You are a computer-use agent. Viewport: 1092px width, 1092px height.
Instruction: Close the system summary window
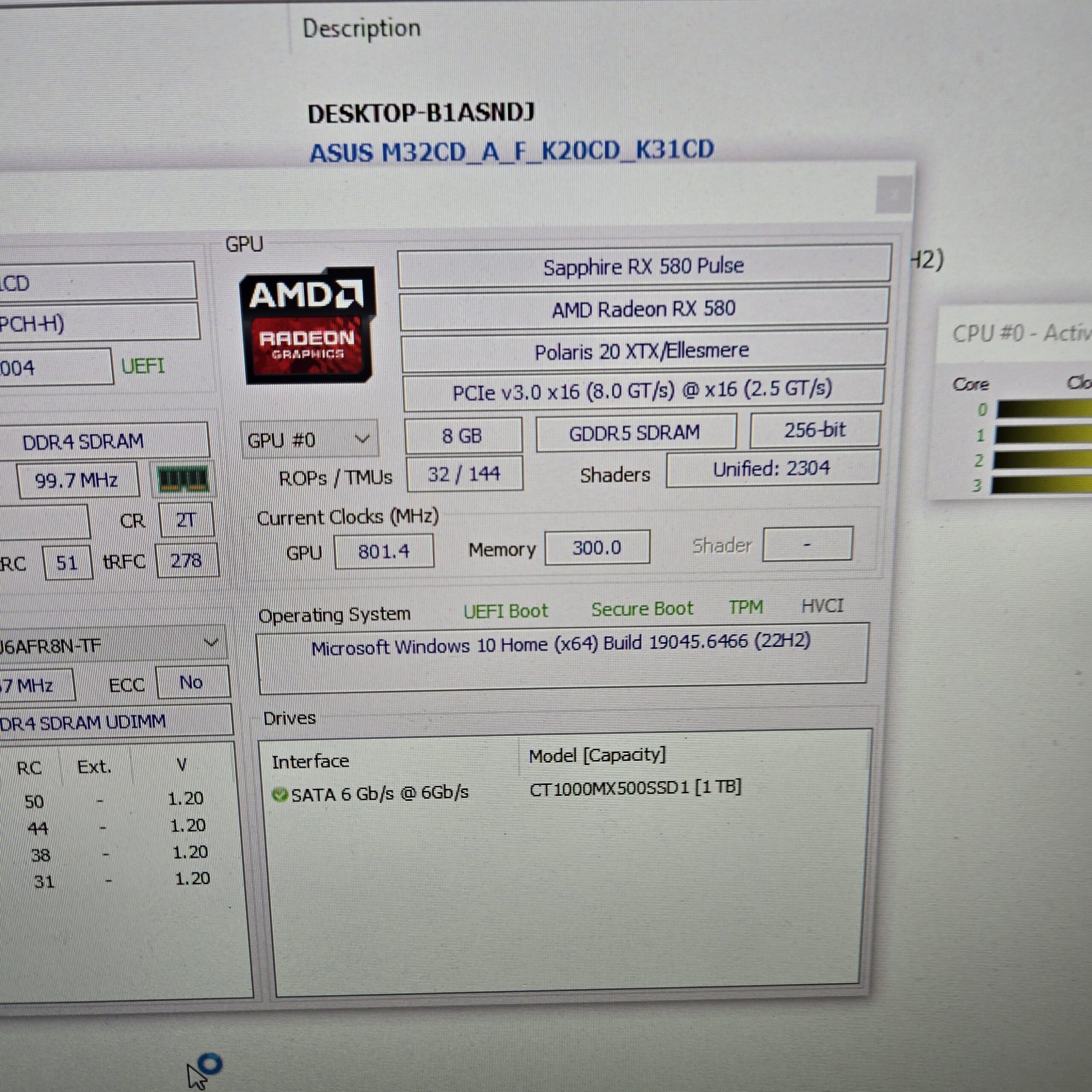(894, 195)
